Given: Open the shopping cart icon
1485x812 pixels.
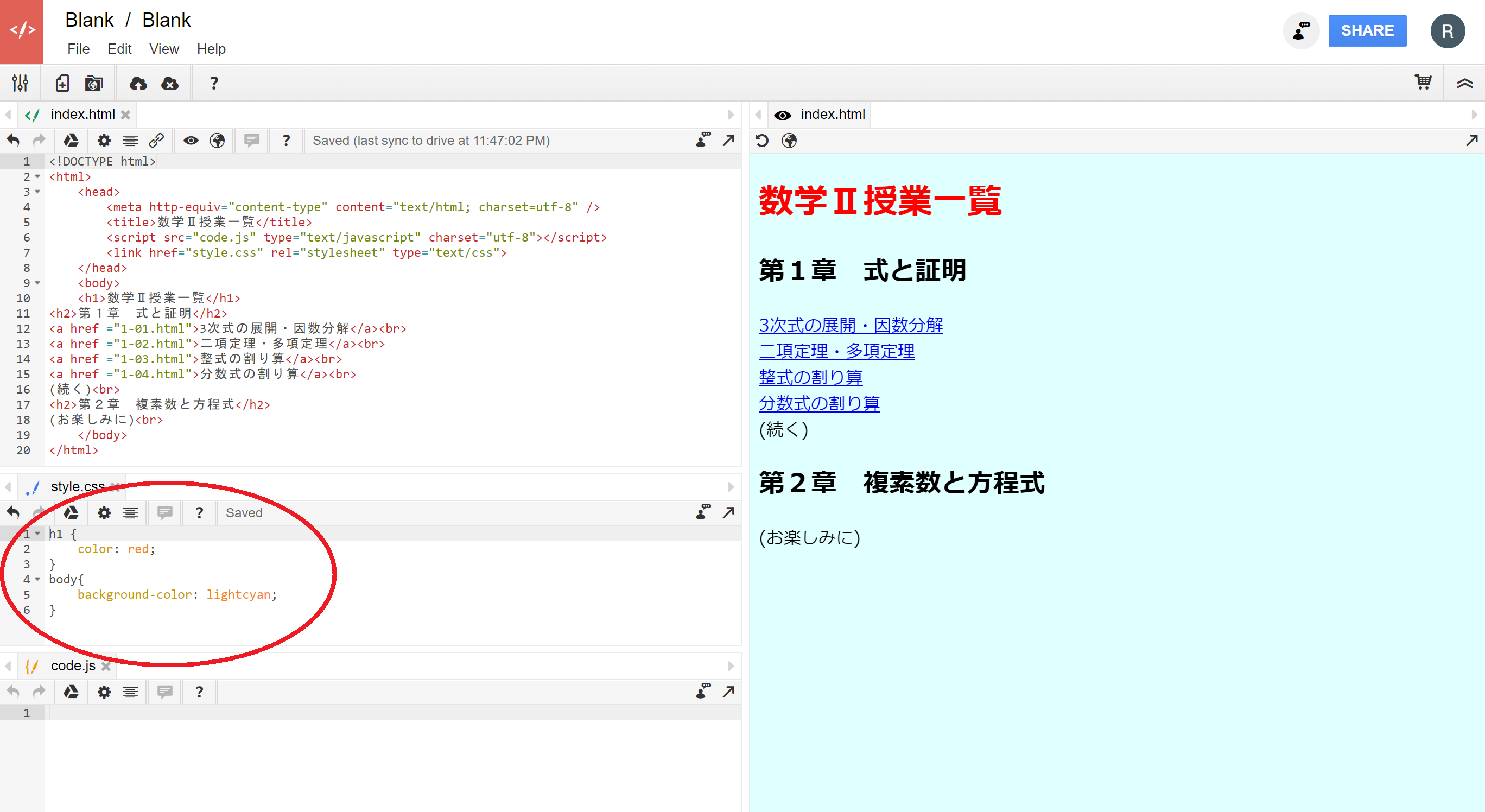Looking at the screenshot, I should pos(1423,83).
